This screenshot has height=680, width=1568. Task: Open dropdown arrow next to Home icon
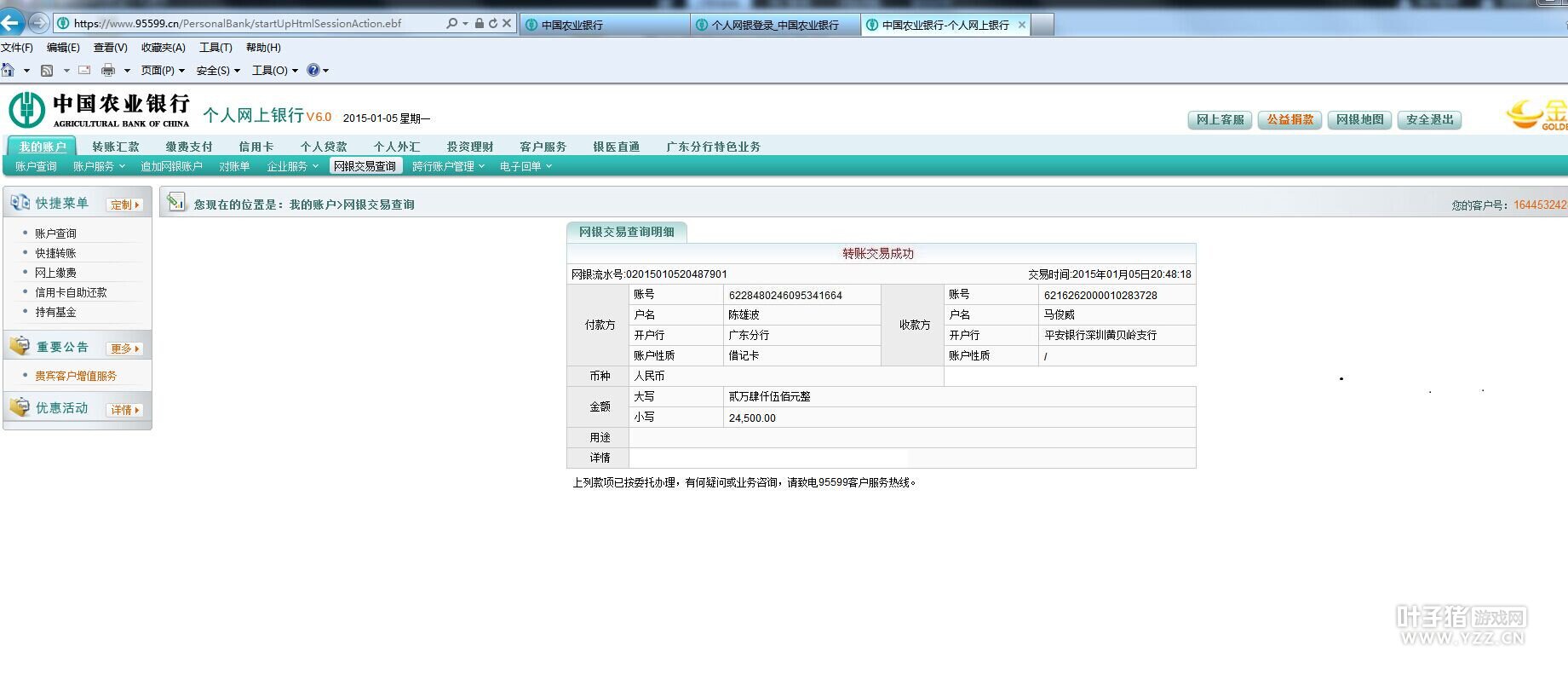pyautogui.click(x=26, y=71)
